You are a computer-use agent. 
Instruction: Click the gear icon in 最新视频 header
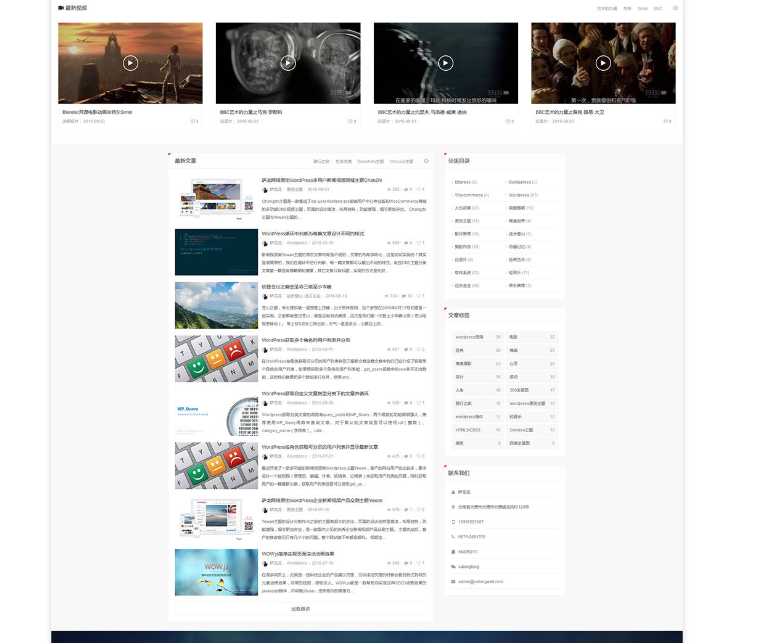pyautogui.click(x=675, y=7)
